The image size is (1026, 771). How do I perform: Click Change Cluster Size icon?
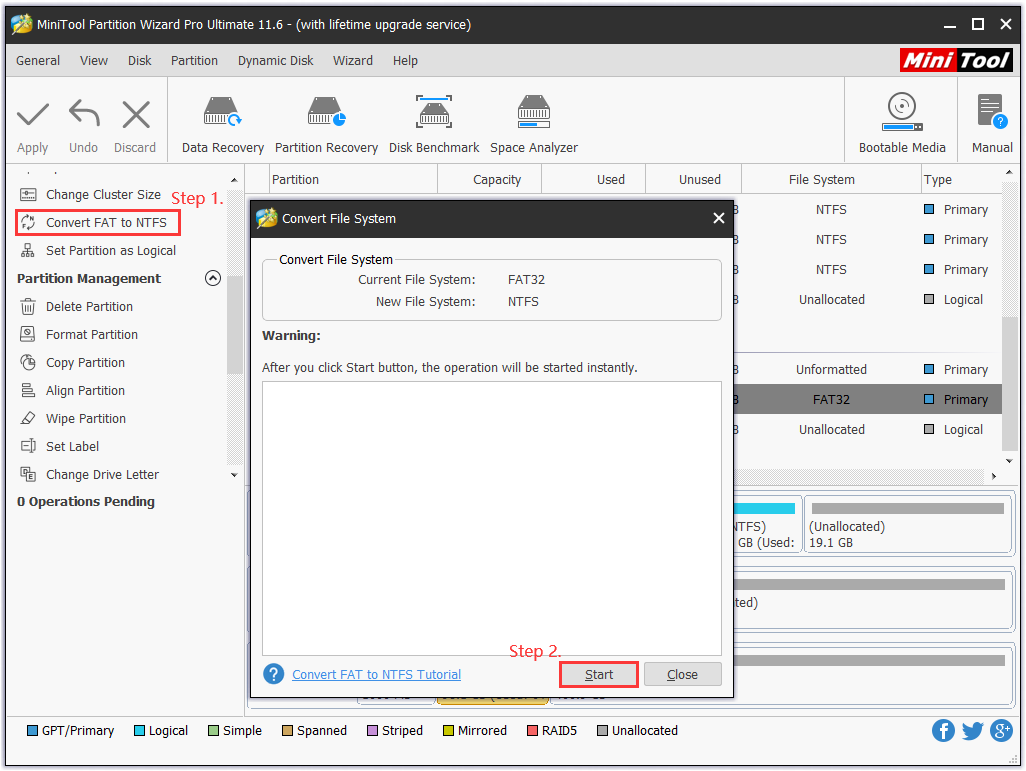(28, 194)
